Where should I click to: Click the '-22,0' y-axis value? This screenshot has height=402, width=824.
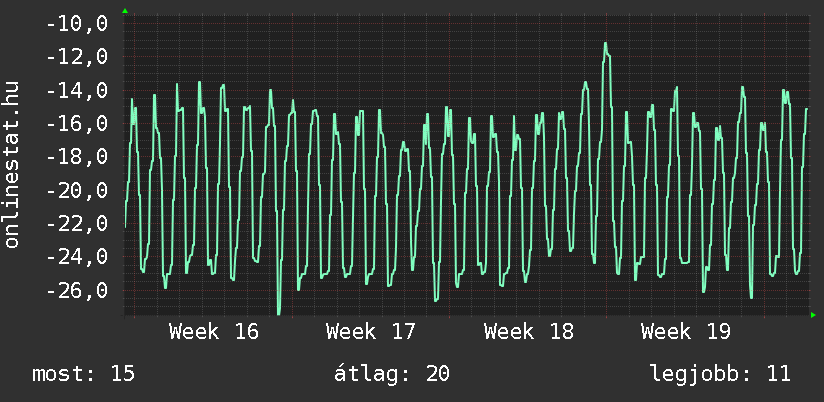pos(77,224)
